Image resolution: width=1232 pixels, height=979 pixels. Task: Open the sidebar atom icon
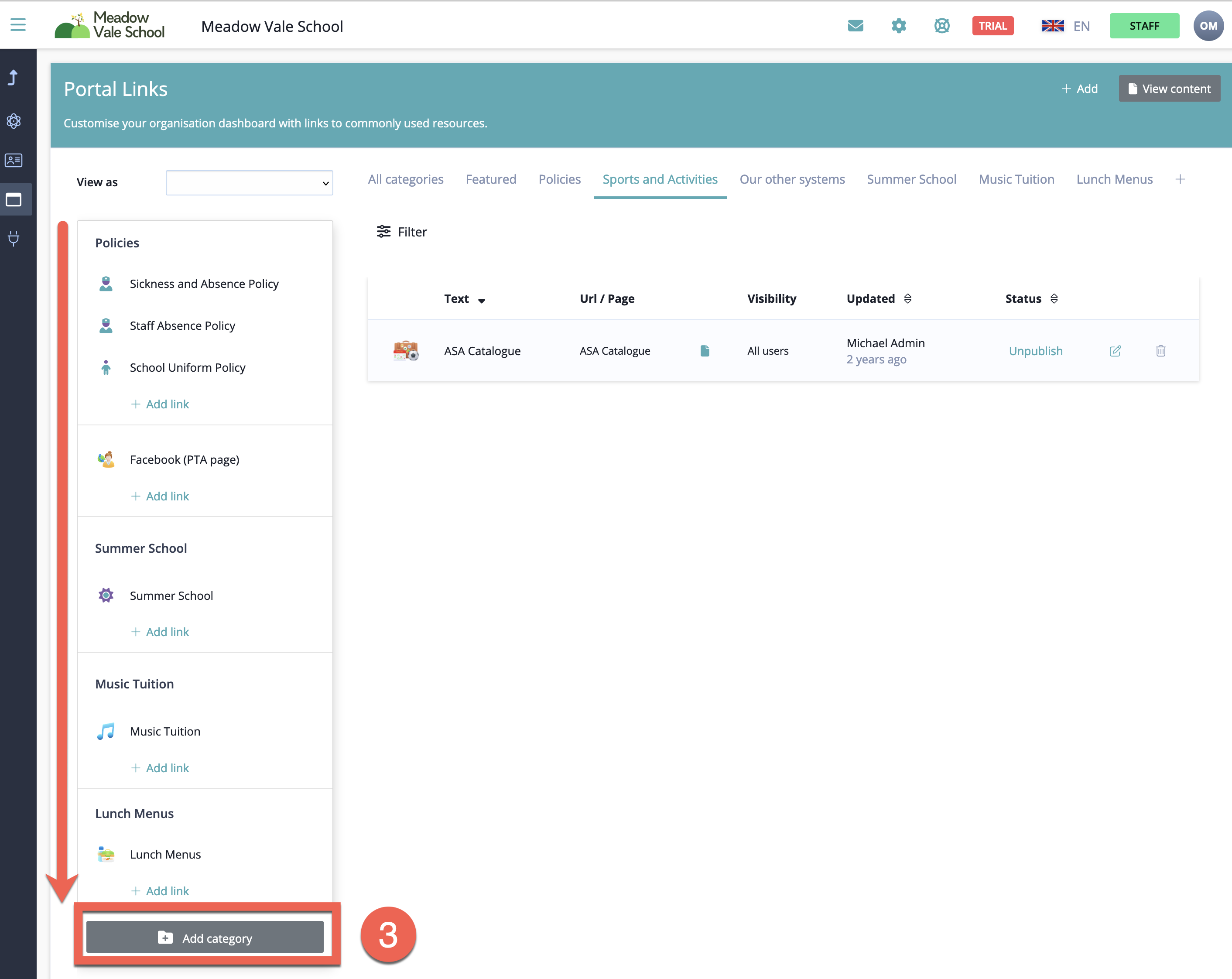click(x=14, y=120)
